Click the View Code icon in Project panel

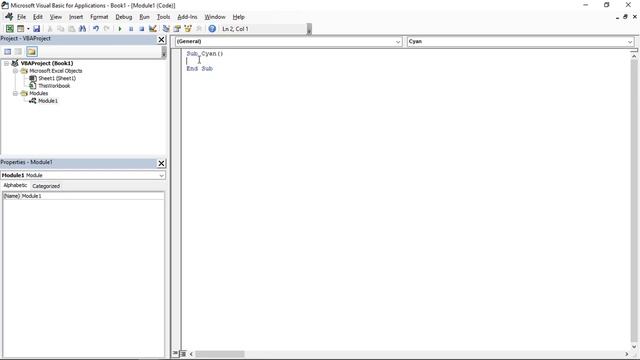8,51
